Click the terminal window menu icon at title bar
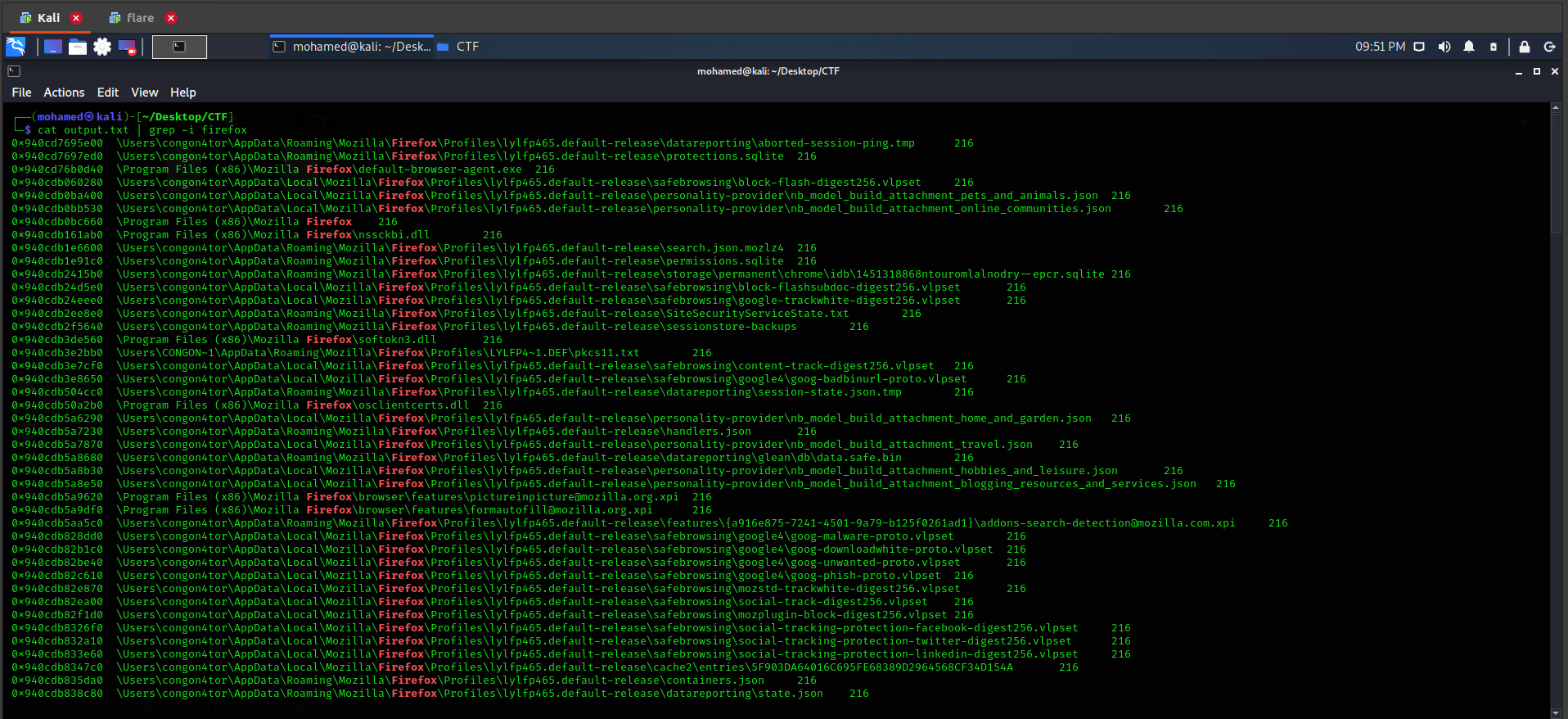This screenshot has height=719, width=1568. point(14,71)
